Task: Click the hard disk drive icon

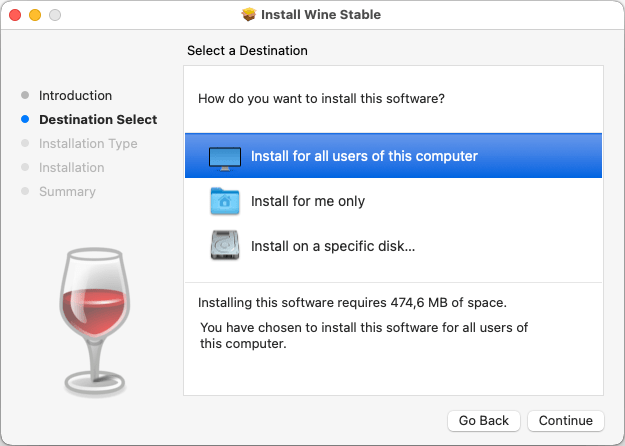Action: tap(225, 245)
